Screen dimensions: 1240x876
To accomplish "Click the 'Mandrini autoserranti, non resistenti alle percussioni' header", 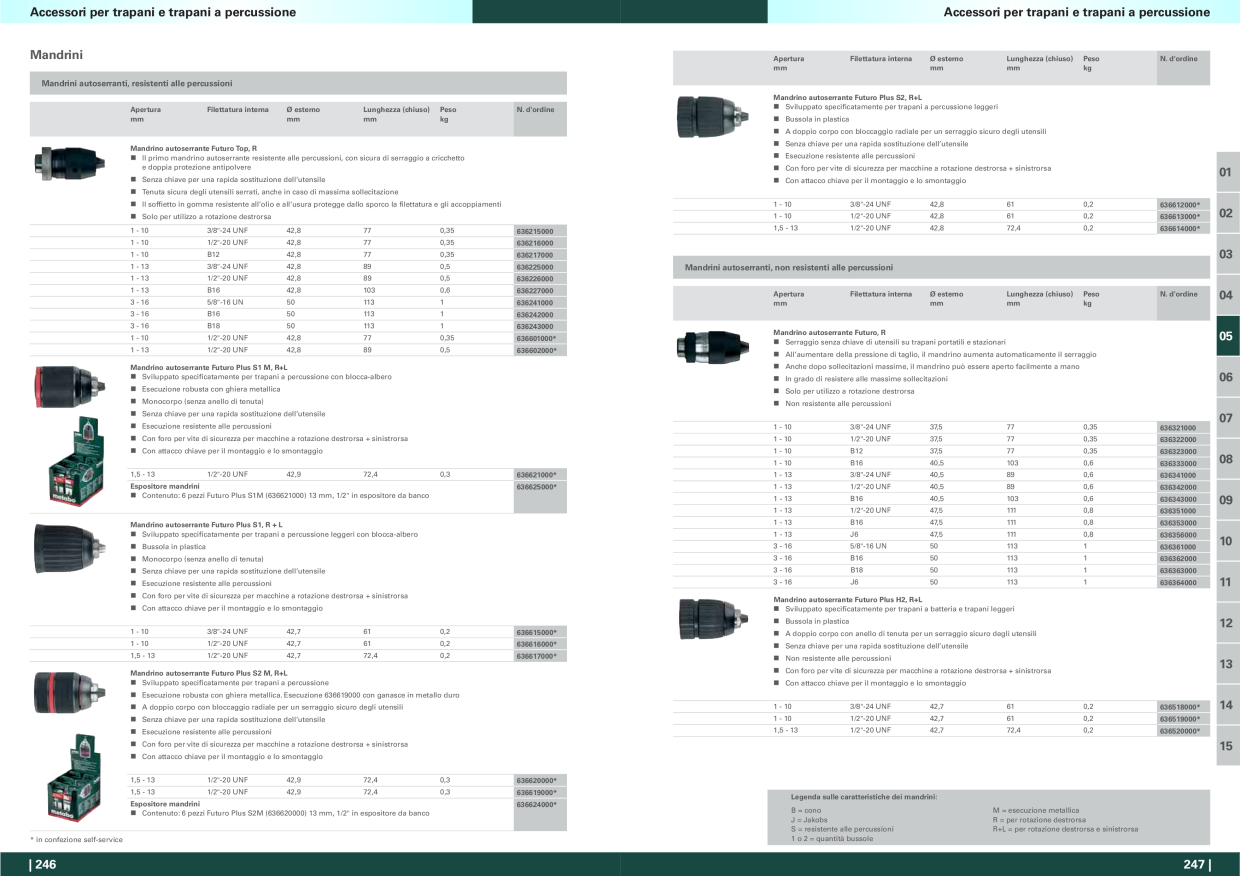I will click(941, 268).
